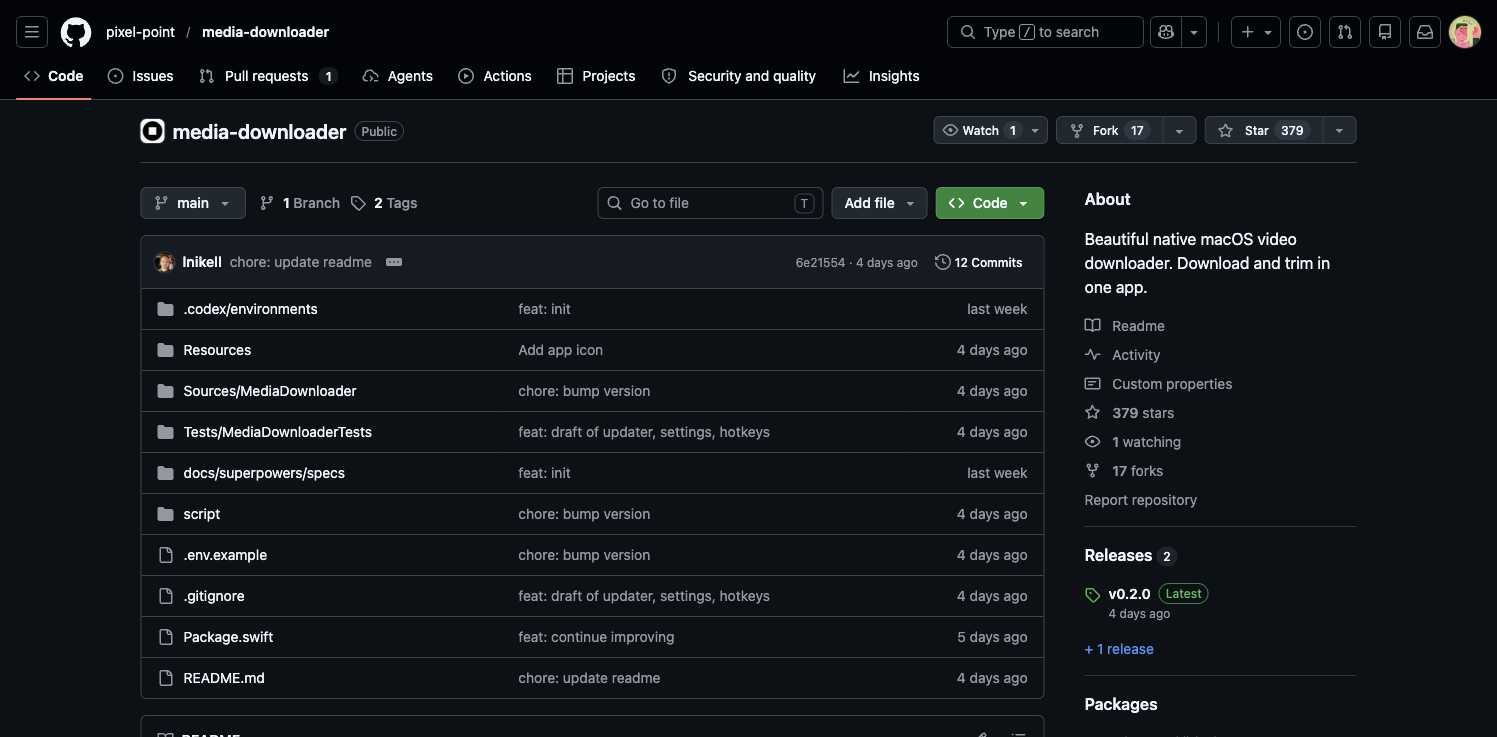Open the Insights tab

(x=881, y=76)
